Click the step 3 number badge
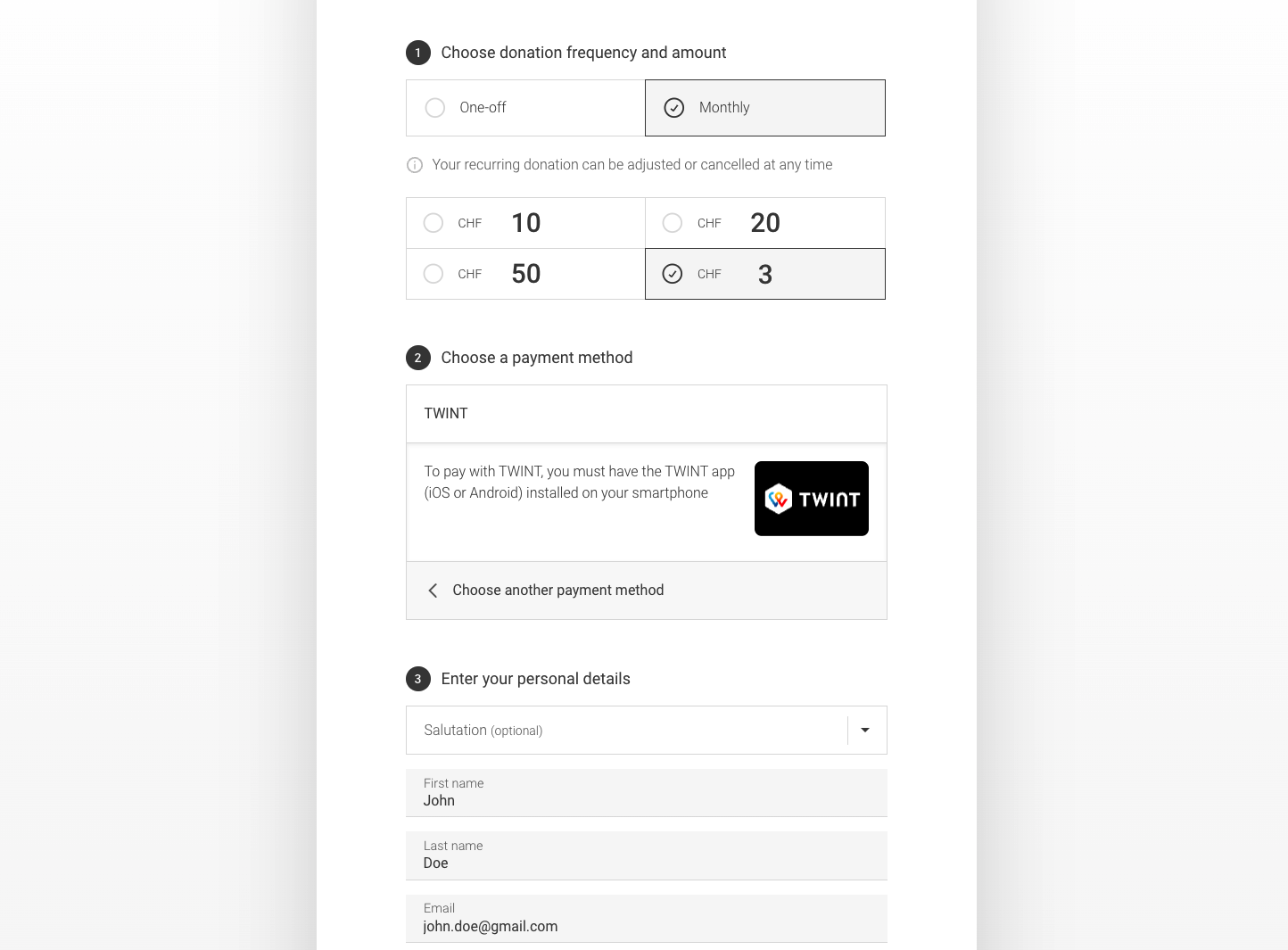Screen dimensions: 1288x950 tap(418, 679)
